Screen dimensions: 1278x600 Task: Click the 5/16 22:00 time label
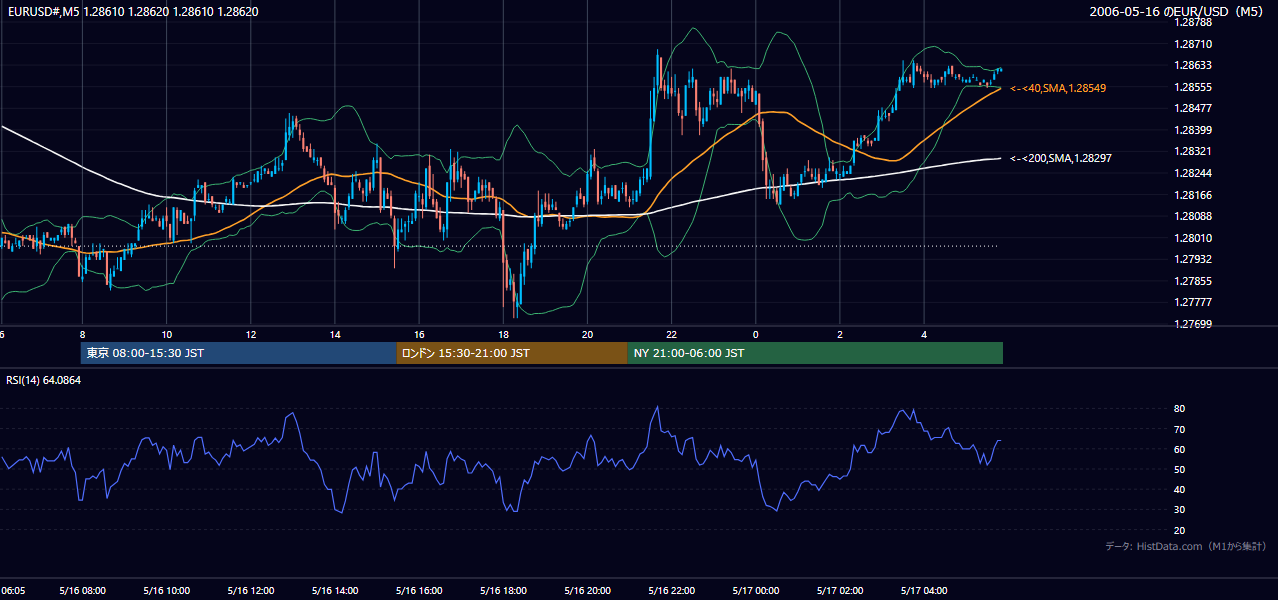point(671,591)
